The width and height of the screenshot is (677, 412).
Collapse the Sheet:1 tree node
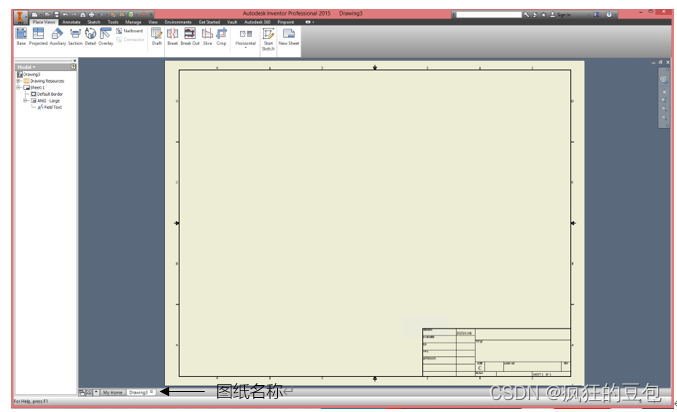[x=19, y=87]
